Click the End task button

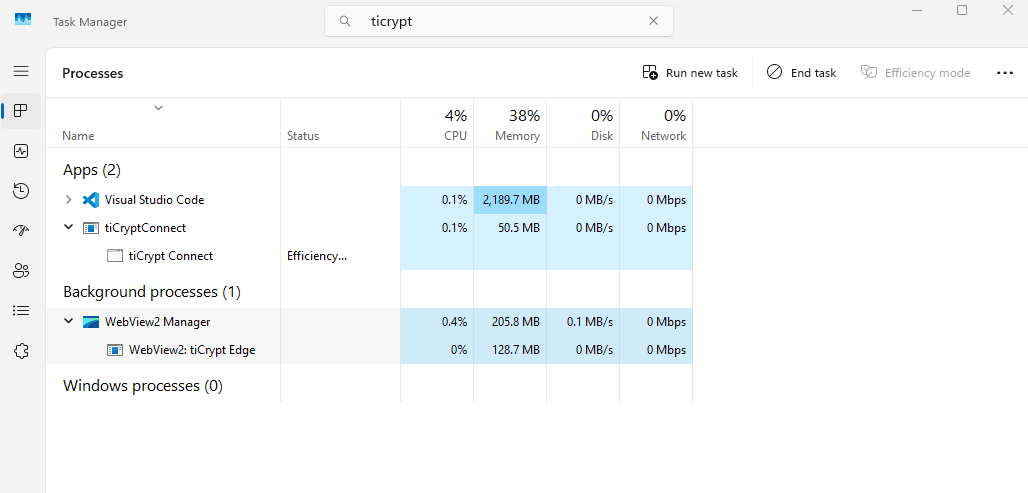pos(801,73)
